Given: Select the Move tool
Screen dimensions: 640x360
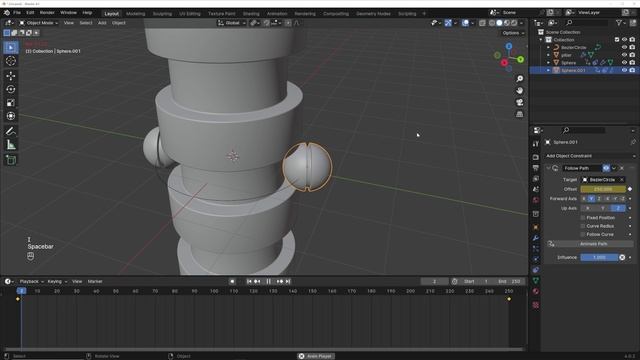Looking at the screenshot, I should 11,76.
